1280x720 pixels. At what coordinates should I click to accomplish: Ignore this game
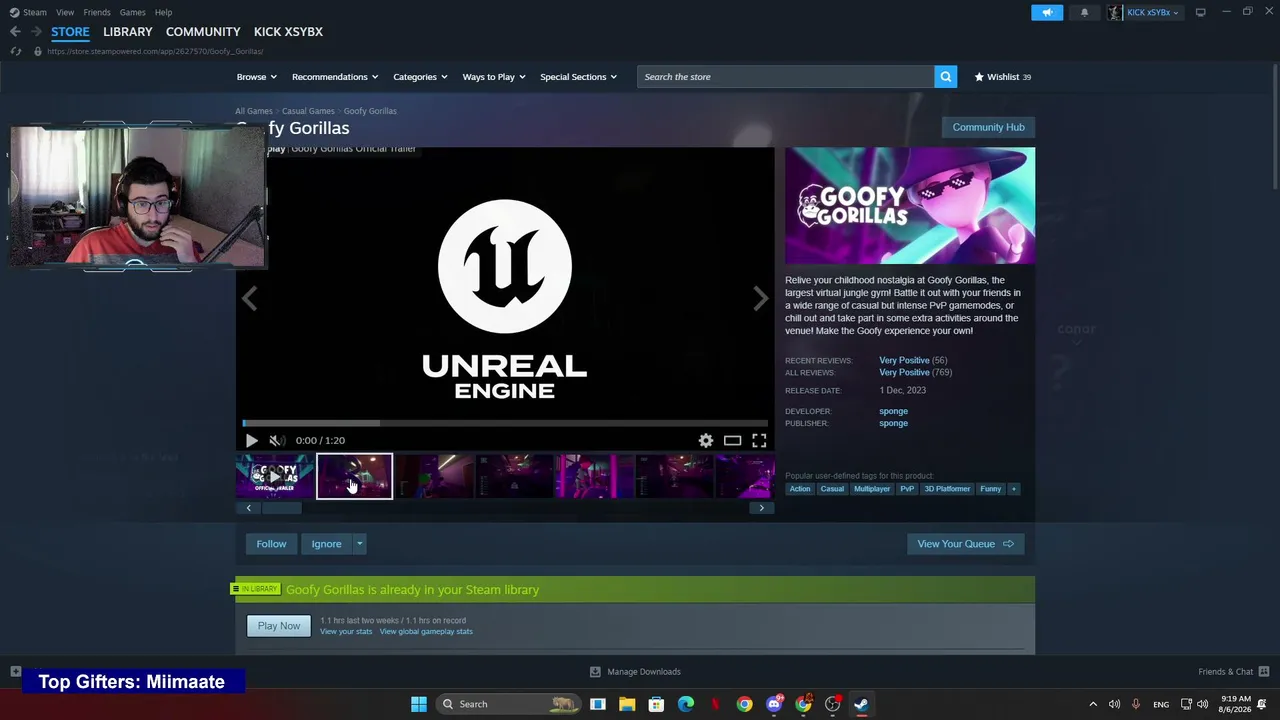click(326, 544)
